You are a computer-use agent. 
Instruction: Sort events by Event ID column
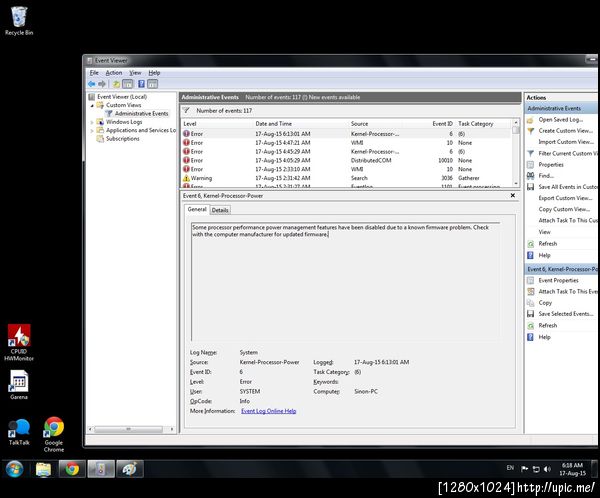[442, 124]
